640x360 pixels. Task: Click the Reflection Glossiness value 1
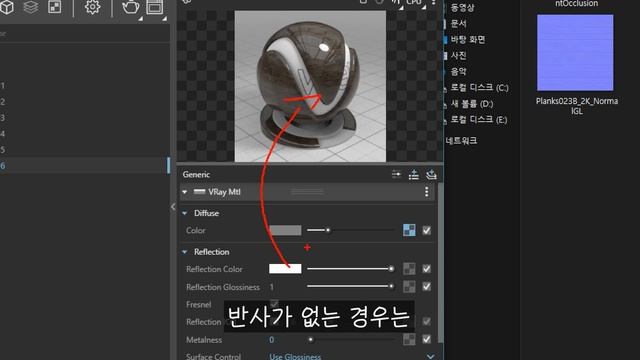pyautogui.click(x=272, y=287)
